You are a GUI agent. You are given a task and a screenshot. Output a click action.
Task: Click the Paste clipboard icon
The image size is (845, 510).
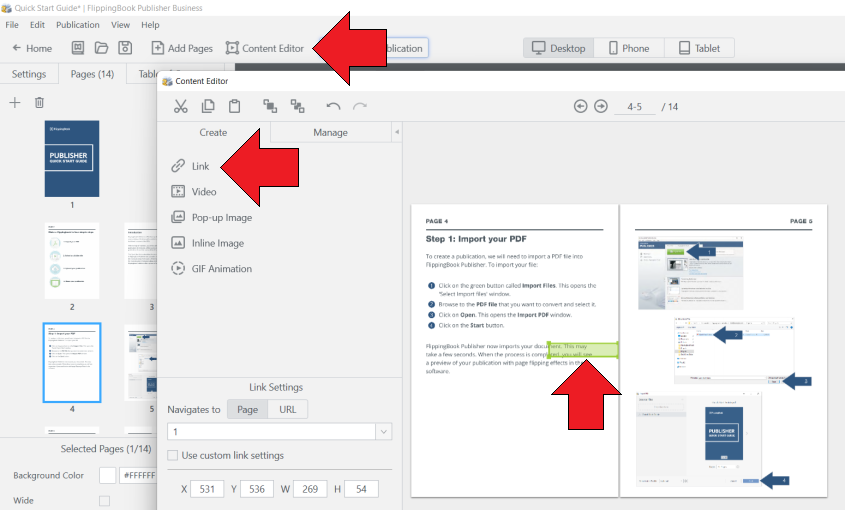234,106
